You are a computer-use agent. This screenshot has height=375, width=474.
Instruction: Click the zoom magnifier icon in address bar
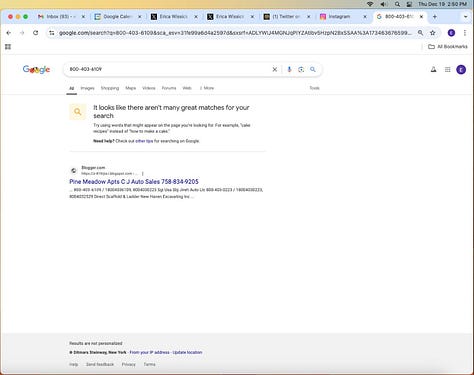[420, 33]
